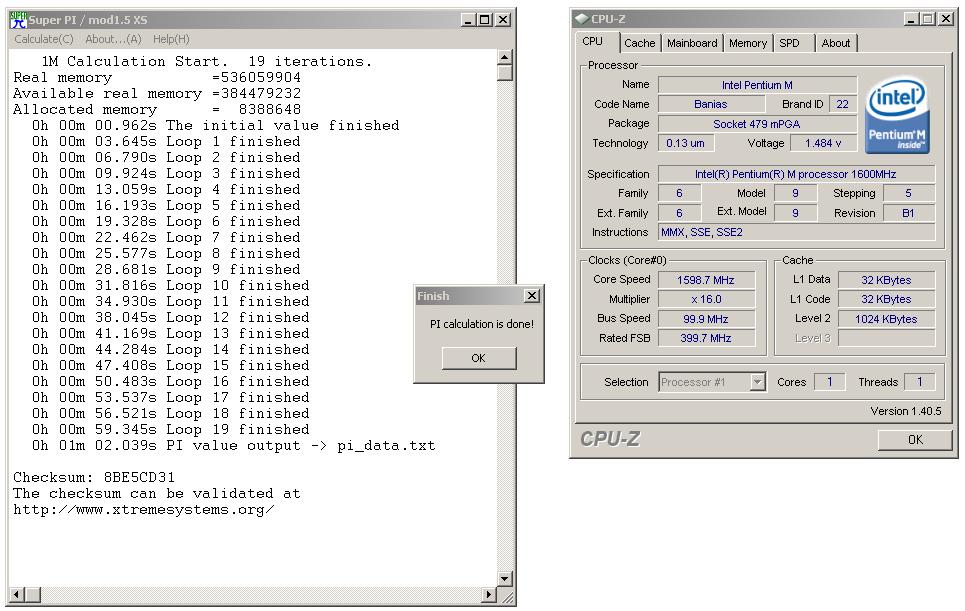
Task: Click the Name field showing Intel Pentium M
Action: coord(757,85)
